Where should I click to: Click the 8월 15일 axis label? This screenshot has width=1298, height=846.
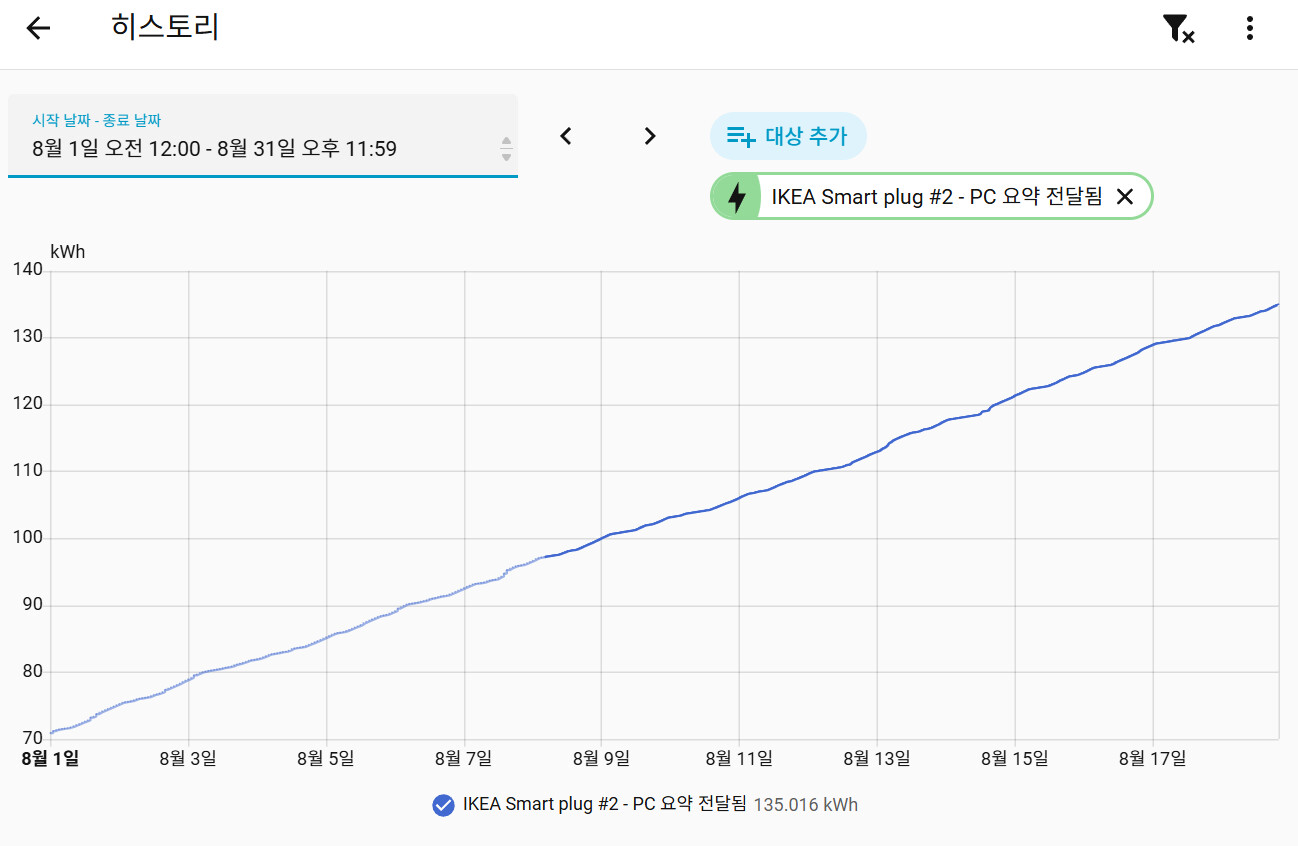1015,758
